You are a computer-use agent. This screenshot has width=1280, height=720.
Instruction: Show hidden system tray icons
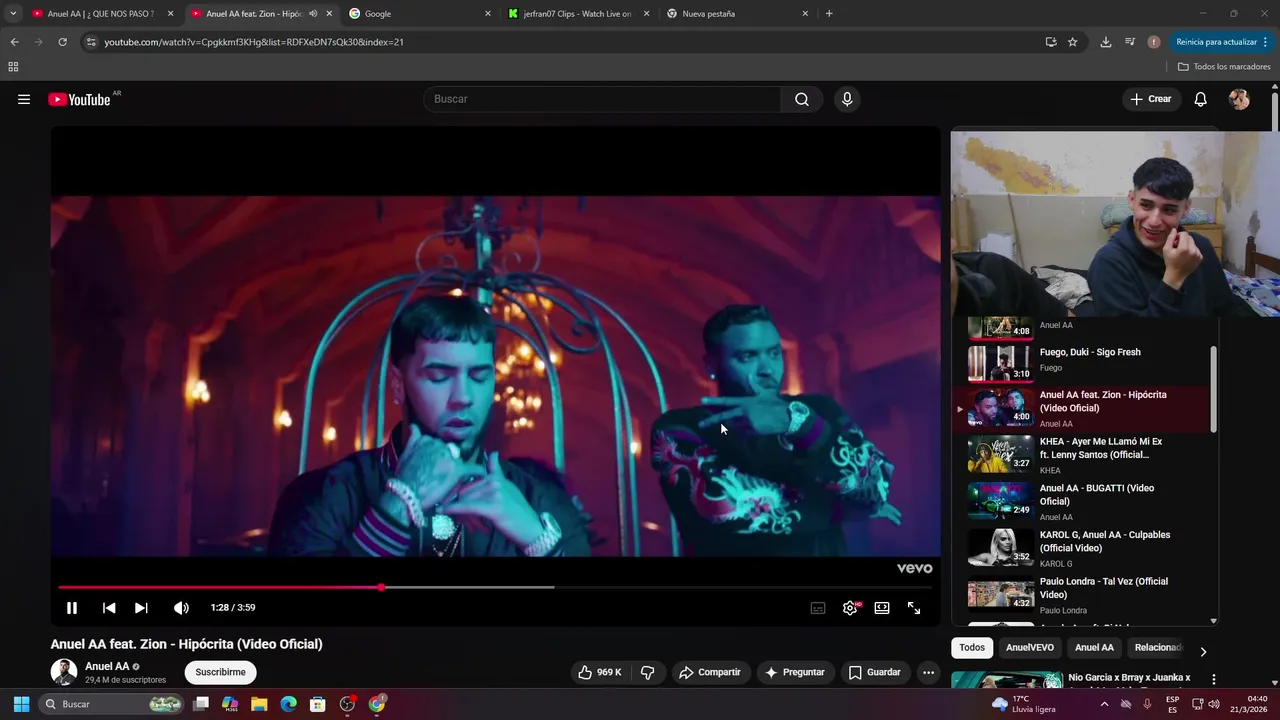tap(1104, 704)
